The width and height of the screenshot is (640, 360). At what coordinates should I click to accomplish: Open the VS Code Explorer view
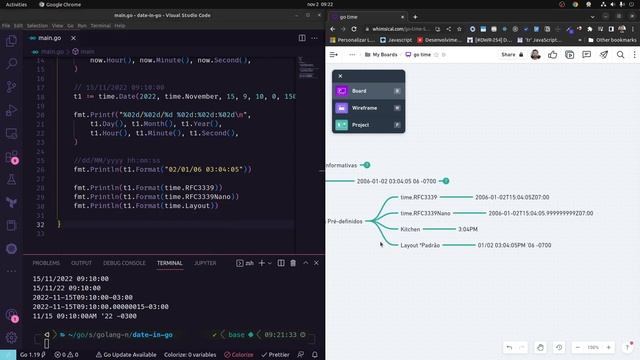pos(11,41)
